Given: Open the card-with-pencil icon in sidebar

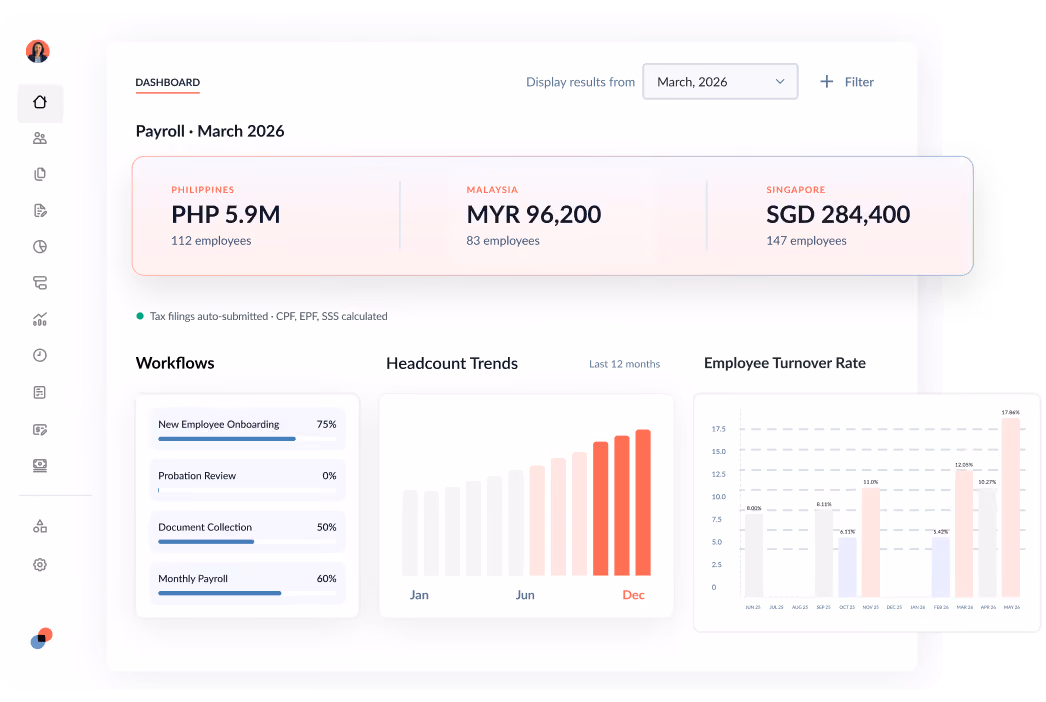Looking at the screenshot, I should [x=40, y=429].
